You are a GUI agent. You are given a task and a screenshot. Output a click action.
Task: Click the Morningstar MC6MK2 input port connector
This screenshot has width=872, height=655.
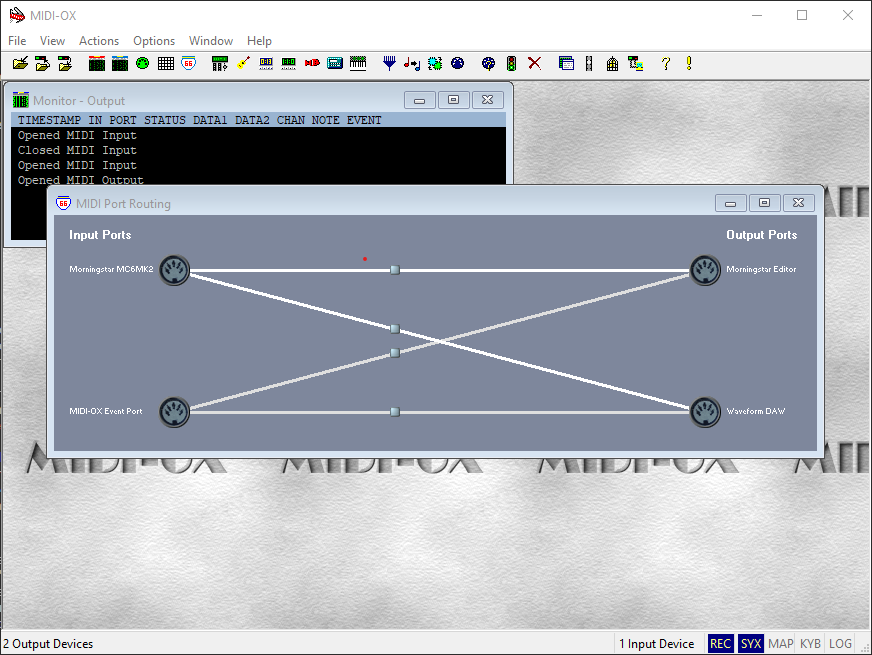click(x=174, y=270)
